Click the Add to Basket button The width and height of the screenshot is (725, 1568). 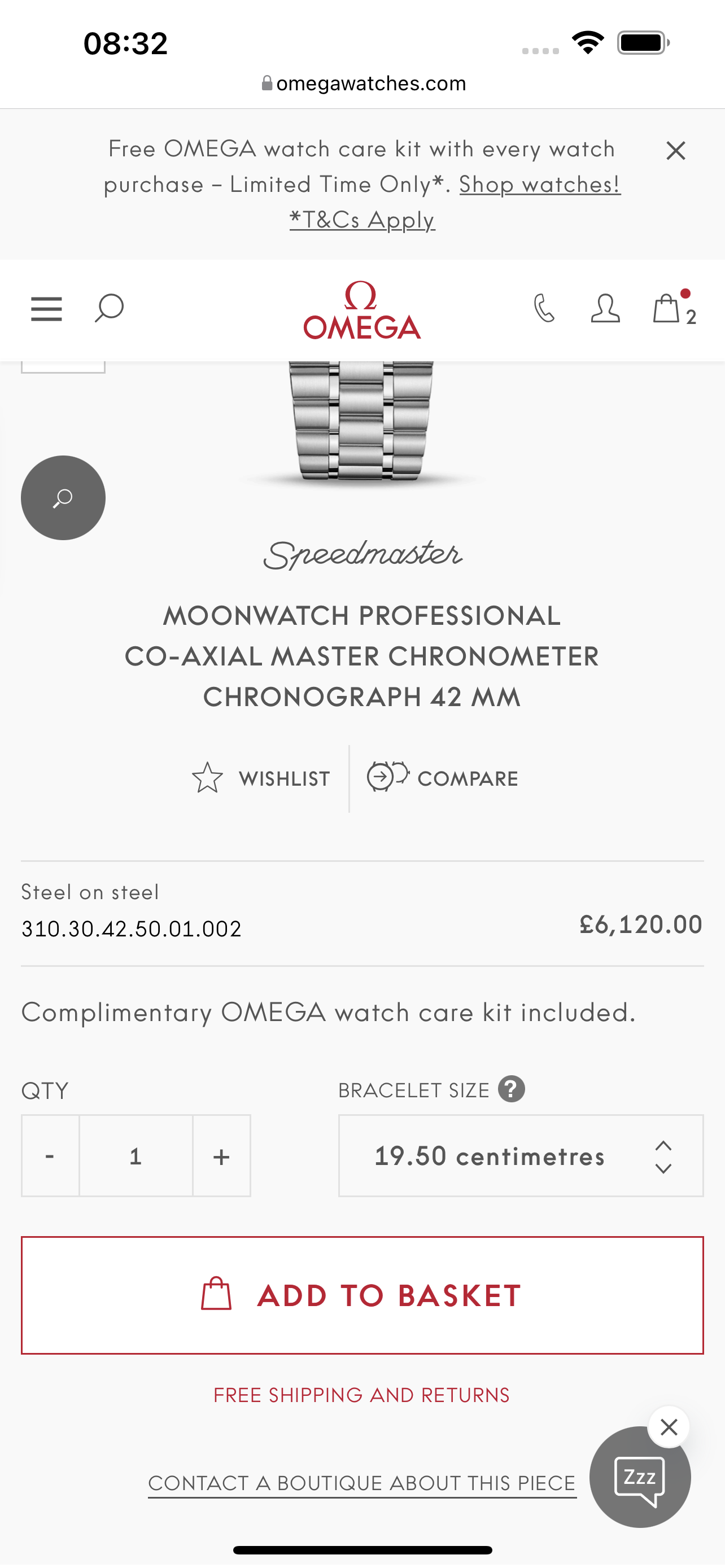pyautogui.click(x=362, y=1295)
